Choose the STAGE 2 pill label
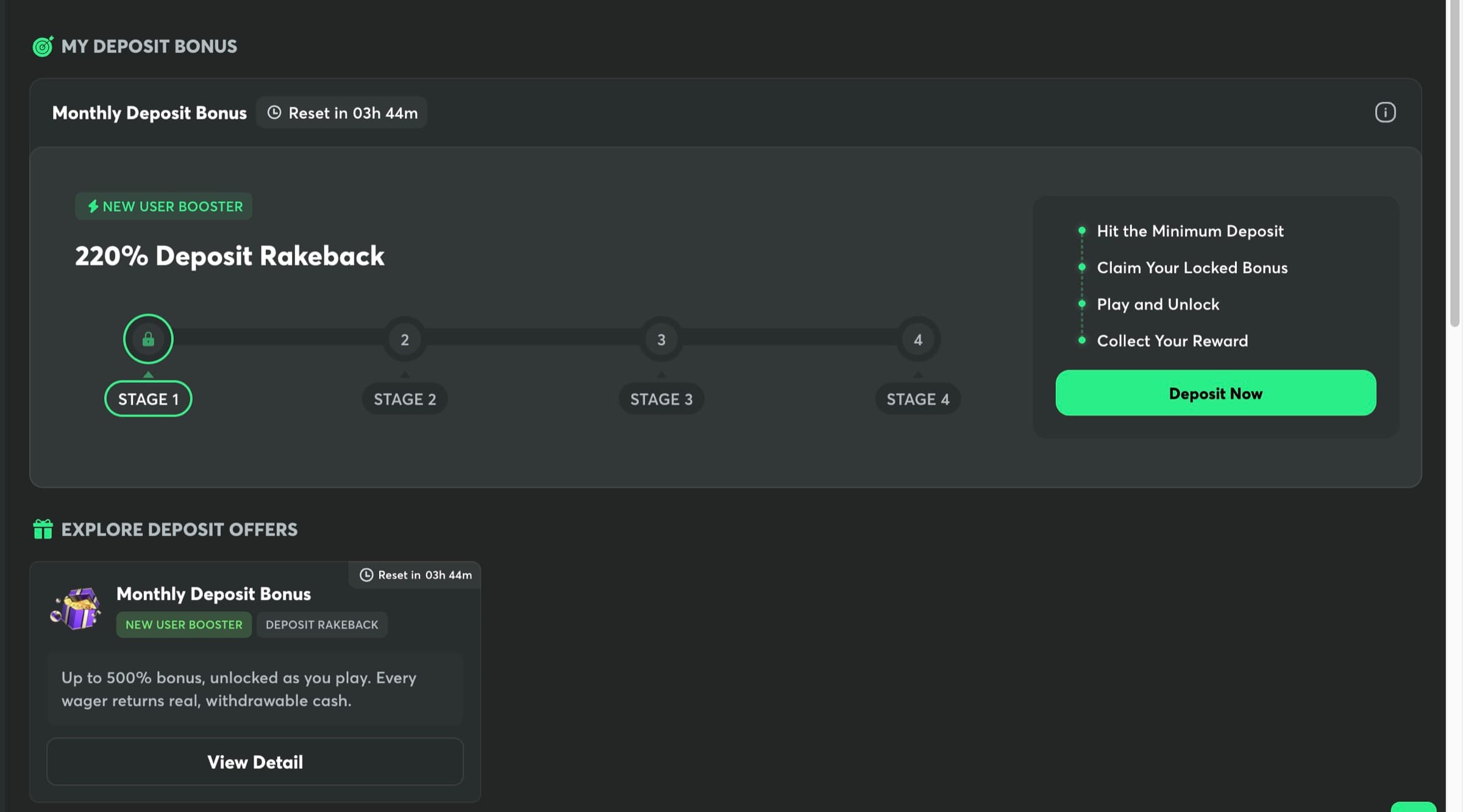Viewport: 1463px width, 812px height. (x=405, y=399)
